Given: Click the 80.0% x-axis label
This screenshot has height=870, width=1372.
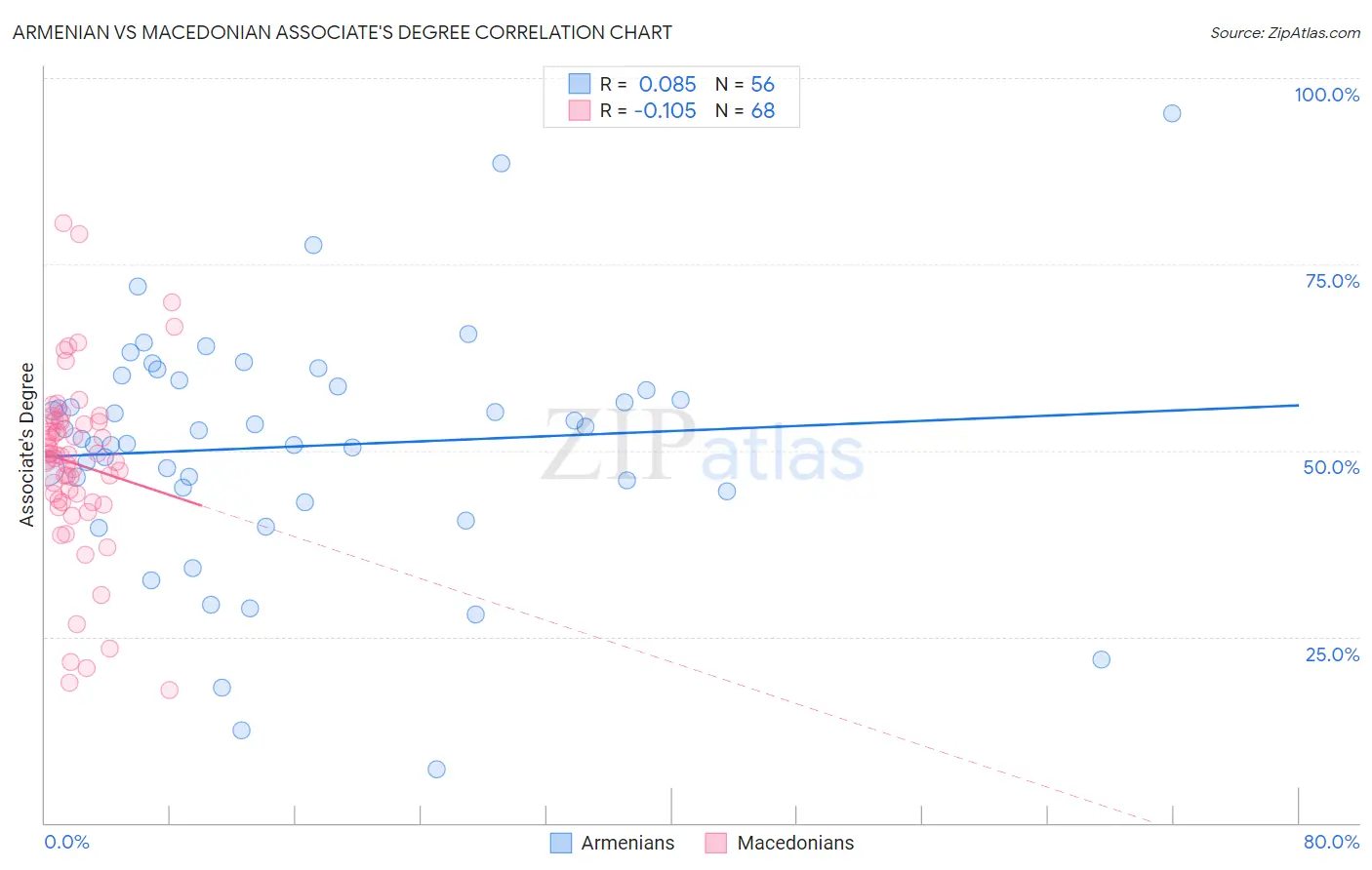Looking at the screenshot, I should coord(1331,842).
